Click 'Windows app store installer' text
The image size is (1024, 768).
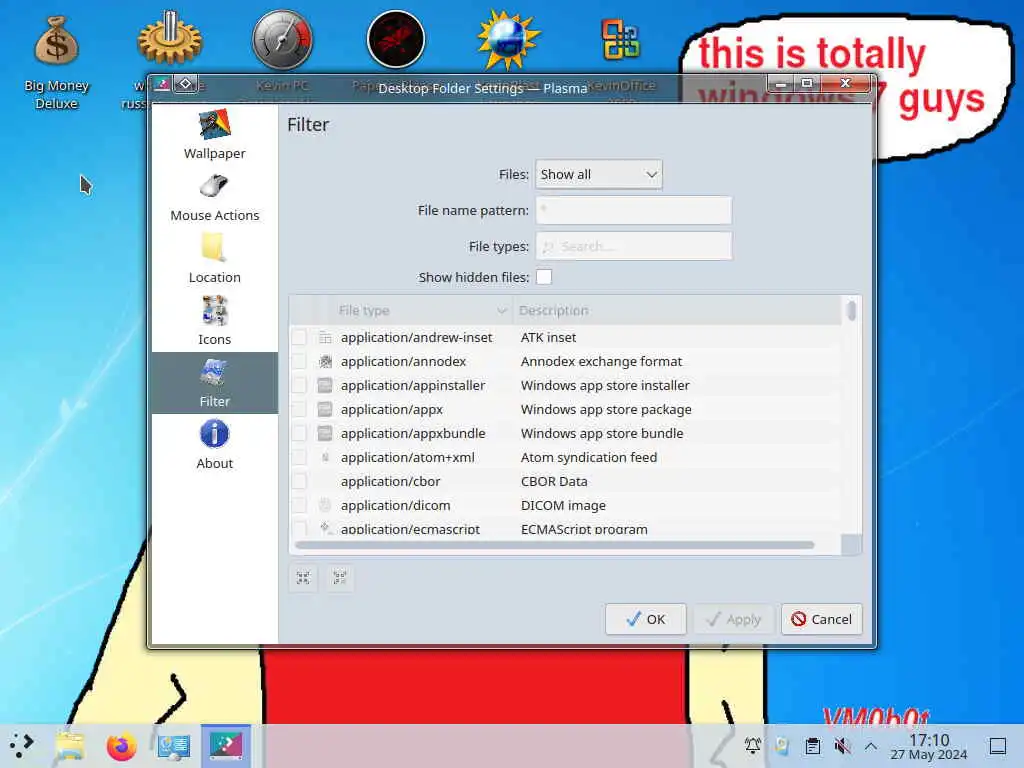605,385
